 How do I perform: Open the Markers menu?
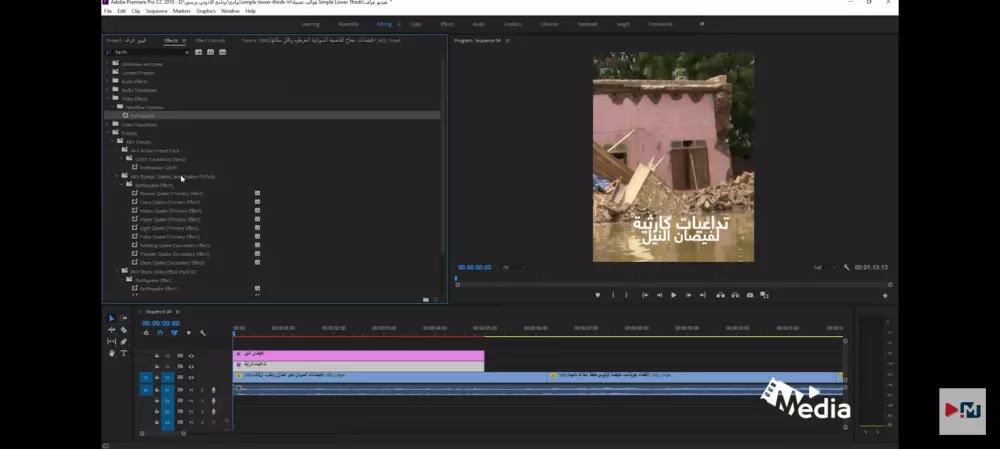(182, 11)
